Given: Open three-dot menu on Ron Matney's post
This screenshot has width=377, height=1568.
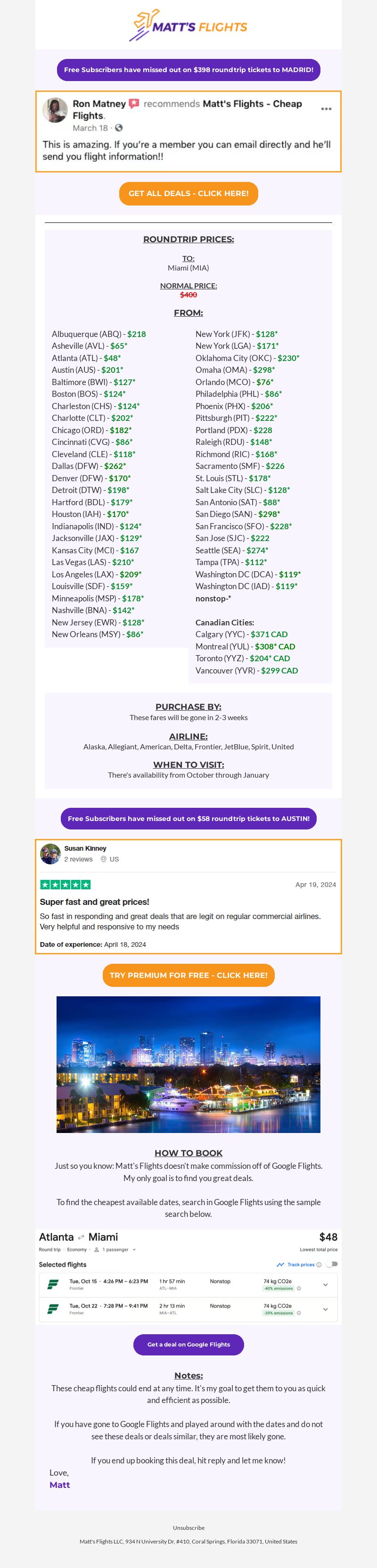Looking at the screenshot, I should click(326, 109).
